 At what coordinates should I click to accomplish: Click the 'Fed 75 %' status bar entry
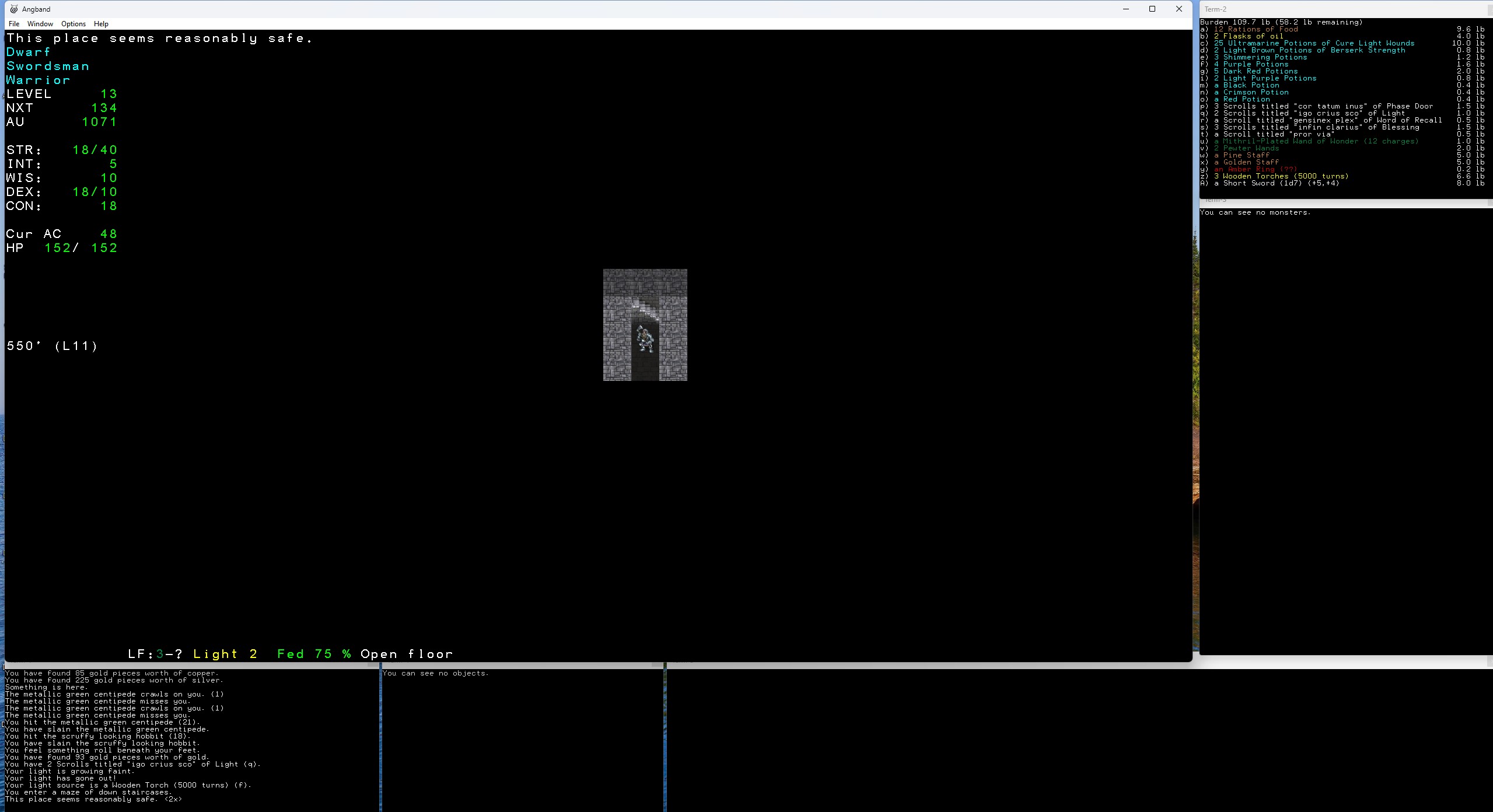tap(314, 654)
